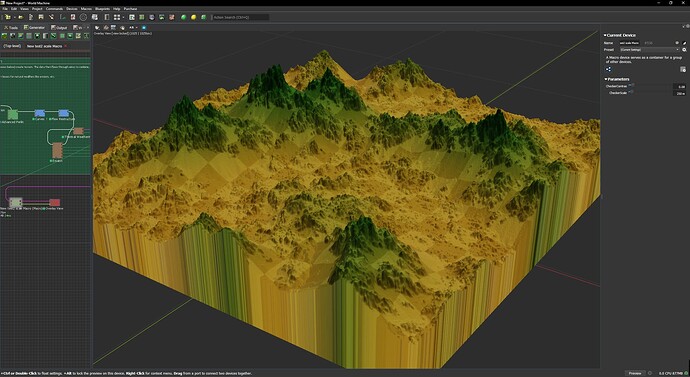Switch to the Output device tab
This screenshot has height=377, width=690.
pos(59,28)
